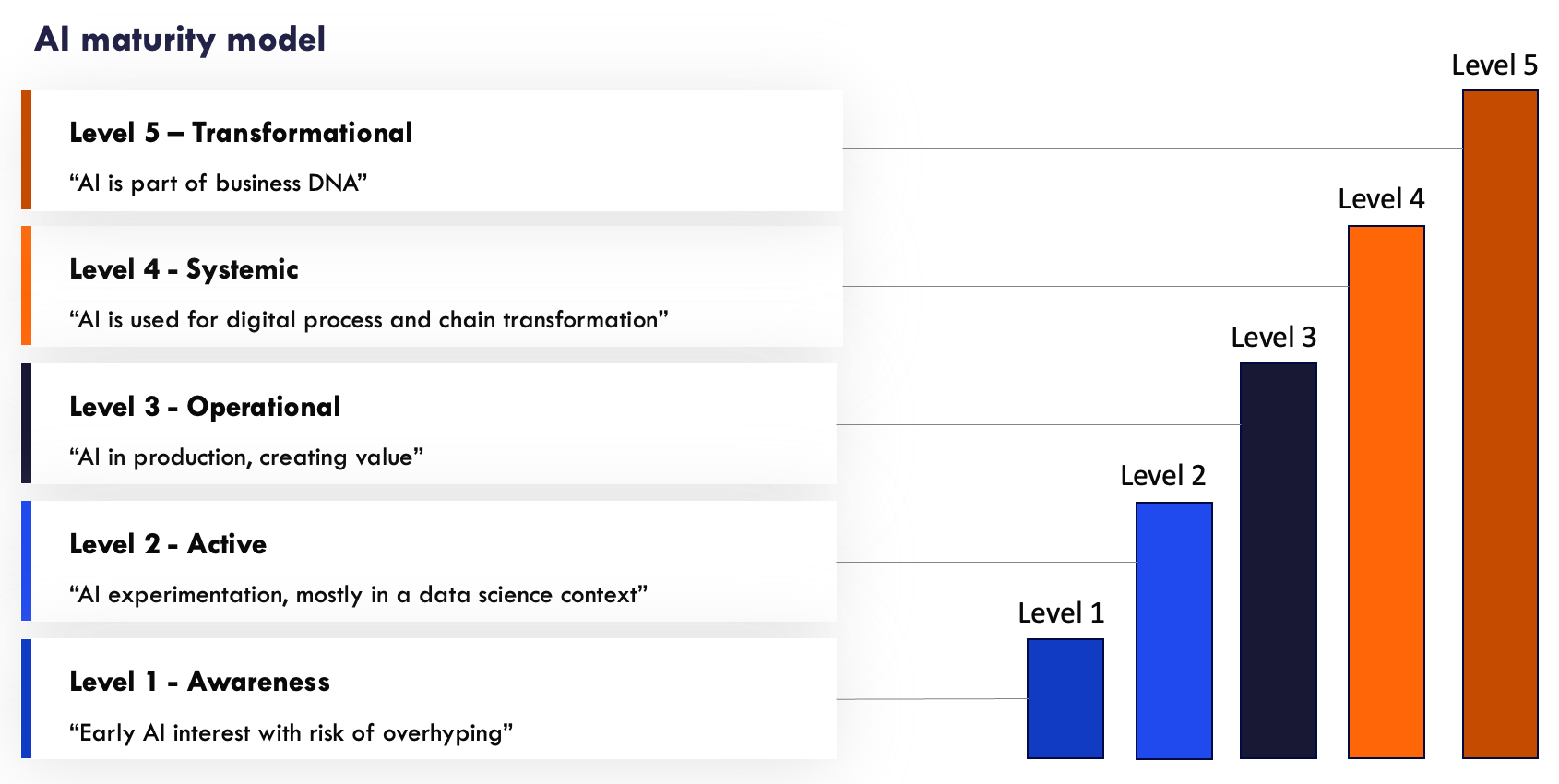Select the burnt orange Level 5 bar
This screenshot has width=1559, height=784.
tap(1500, 423)
